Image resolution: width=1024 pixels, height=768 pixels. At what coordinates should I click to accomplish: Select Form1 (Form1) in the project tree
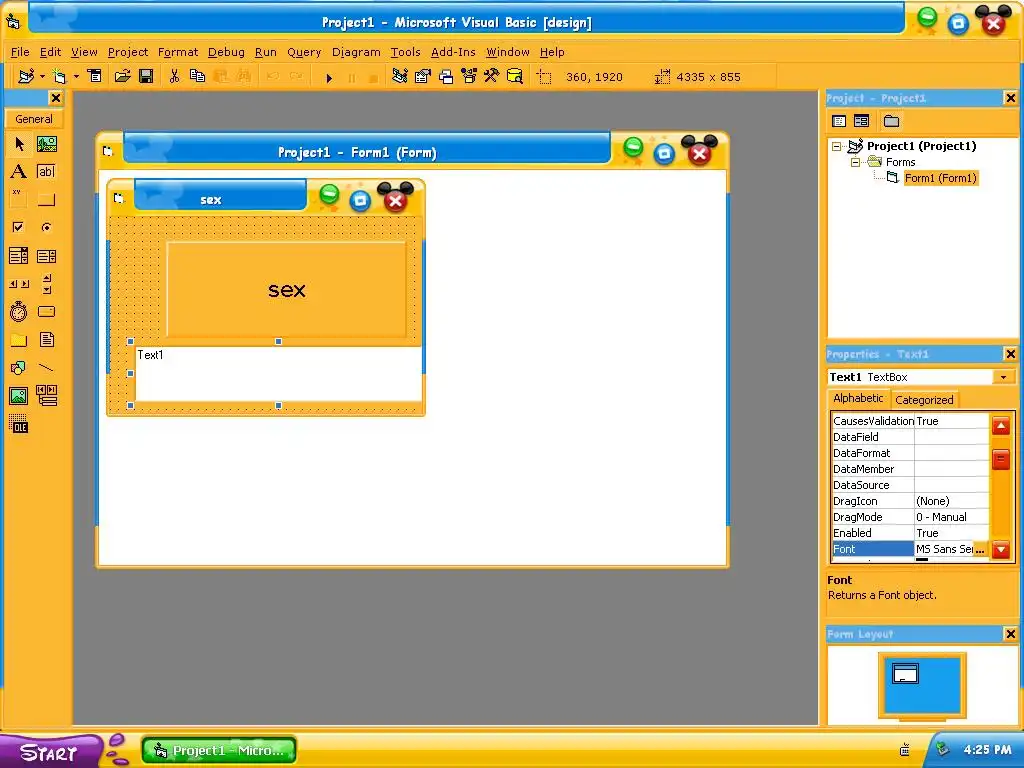point(940,178)
